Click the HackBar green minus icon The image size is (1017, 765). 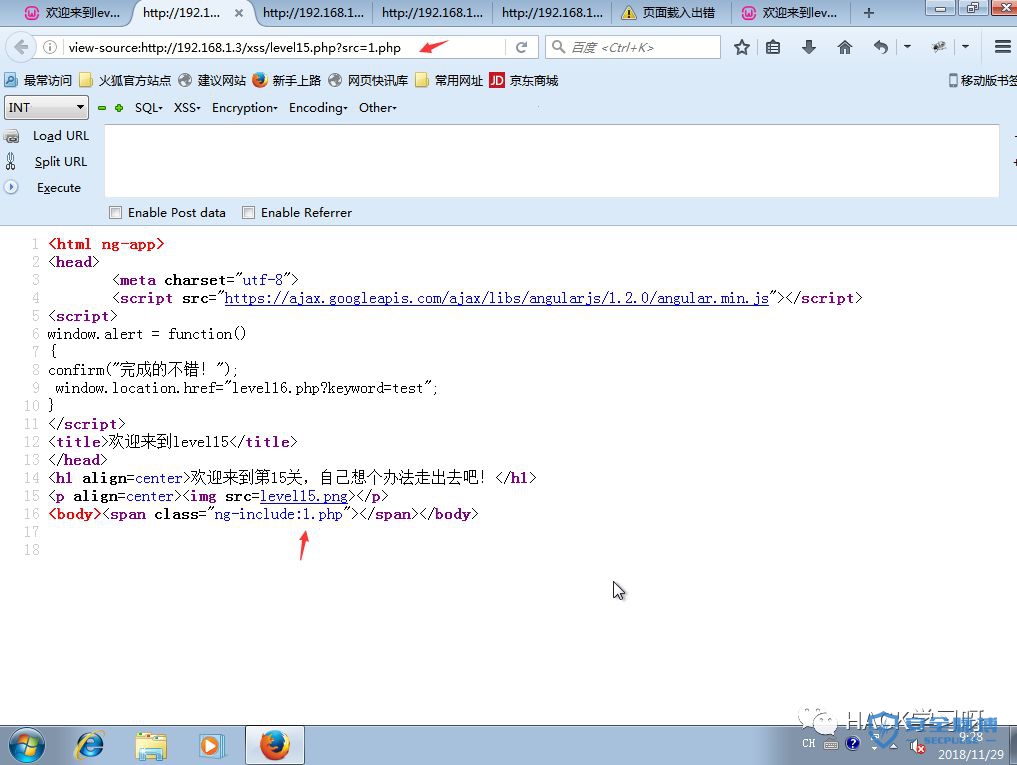(x=102, y=108)
